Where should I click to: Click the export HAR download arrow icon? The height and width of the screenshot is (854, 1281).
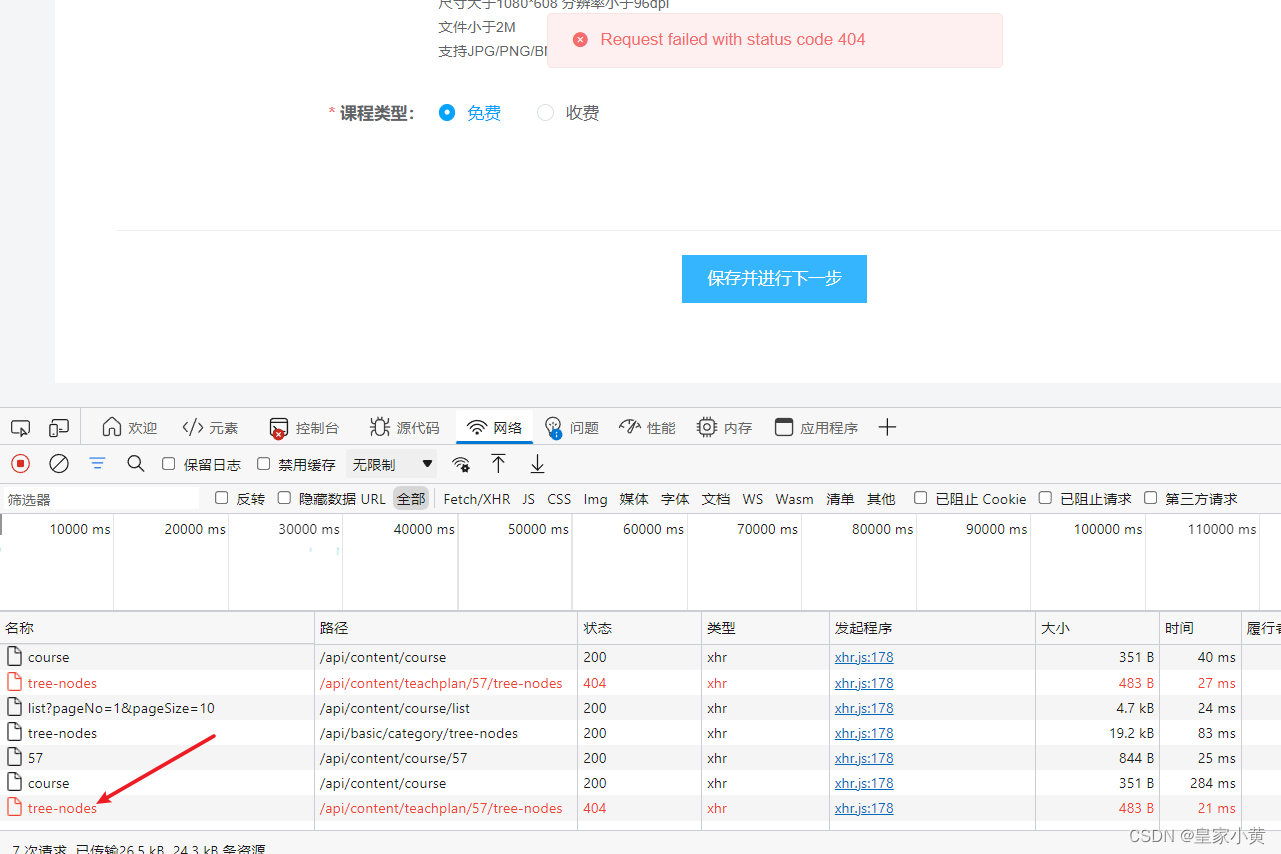coord(537,464)
